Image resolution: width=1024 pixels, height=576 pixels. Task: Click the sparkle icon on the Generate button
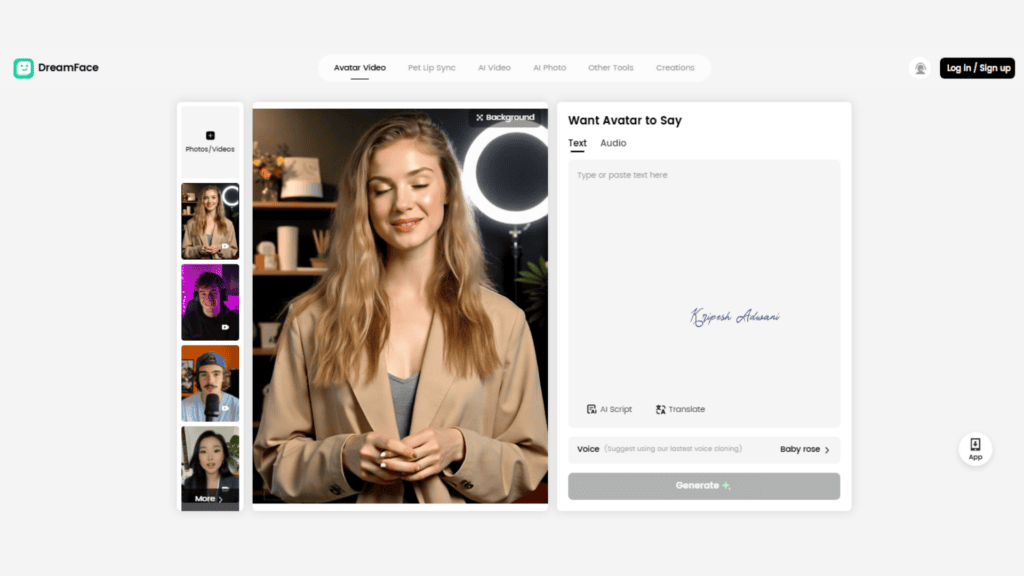click(728, 485)
